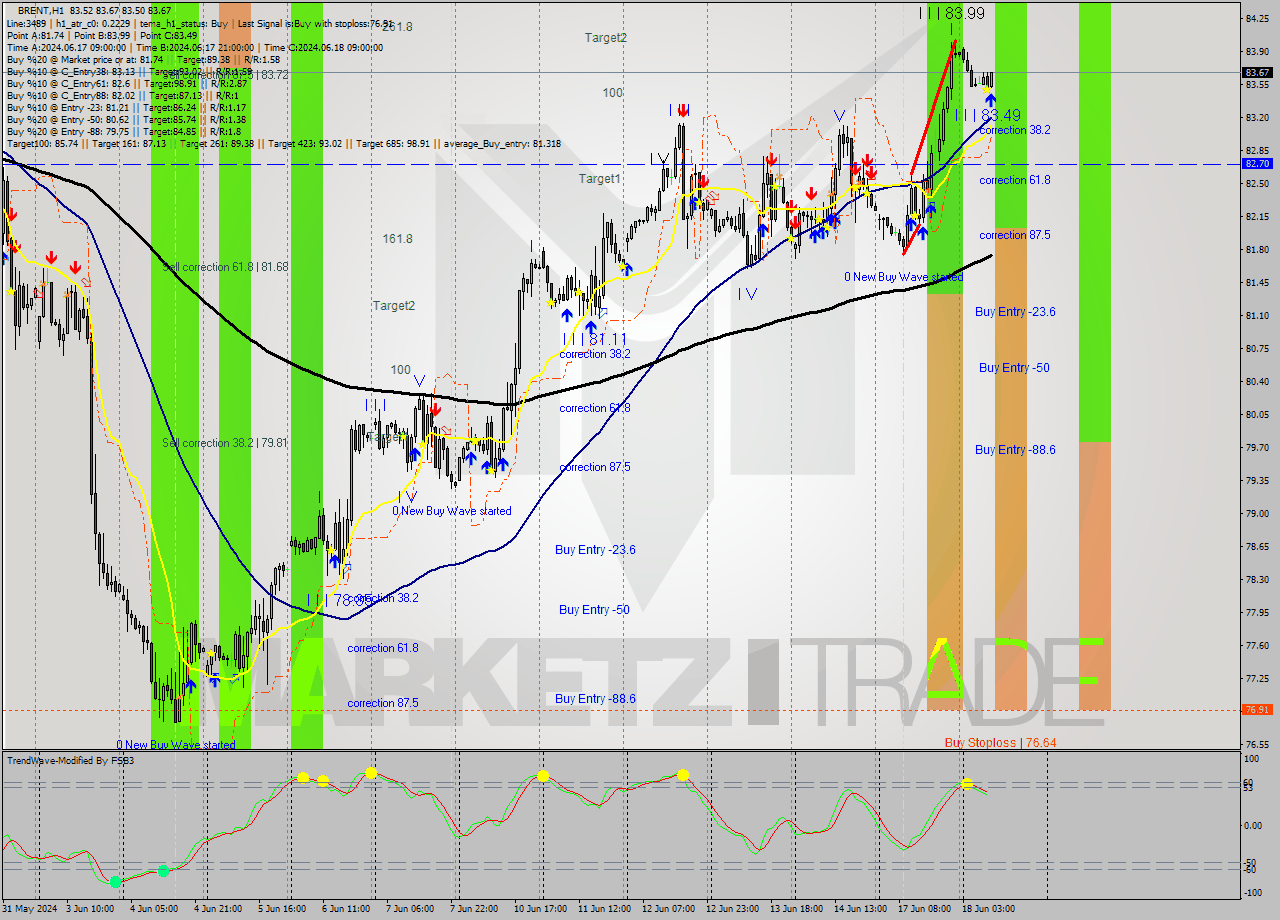This screenshot has width=1280, height=920.
Task: Select the 83.20 price axis label
Action: pos(1257,117)
